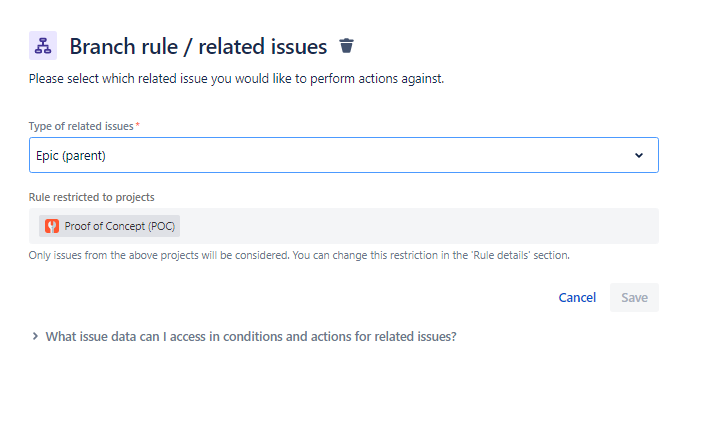The image size is (725, 427).
Task: Click the blank middle of the Epic dropdown field
Action: [x=365, y=155]
